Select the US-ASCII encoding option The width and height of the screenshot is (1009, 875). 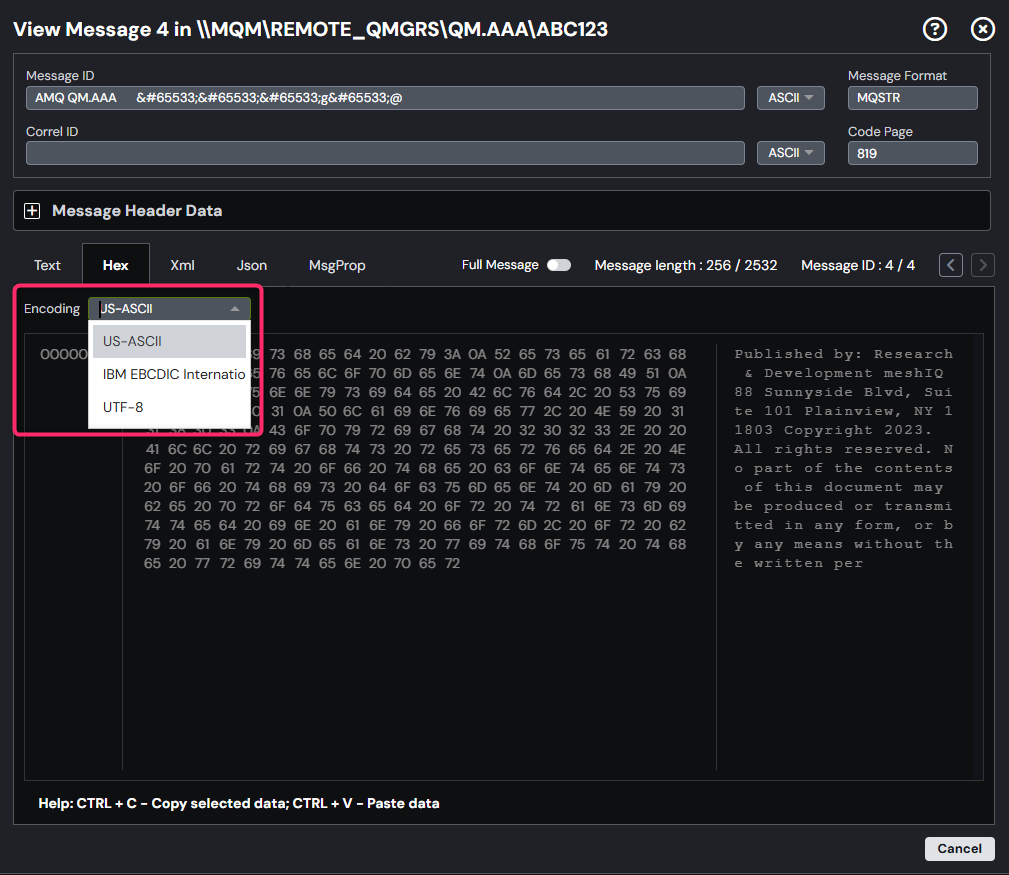click(x=131, y=341)
